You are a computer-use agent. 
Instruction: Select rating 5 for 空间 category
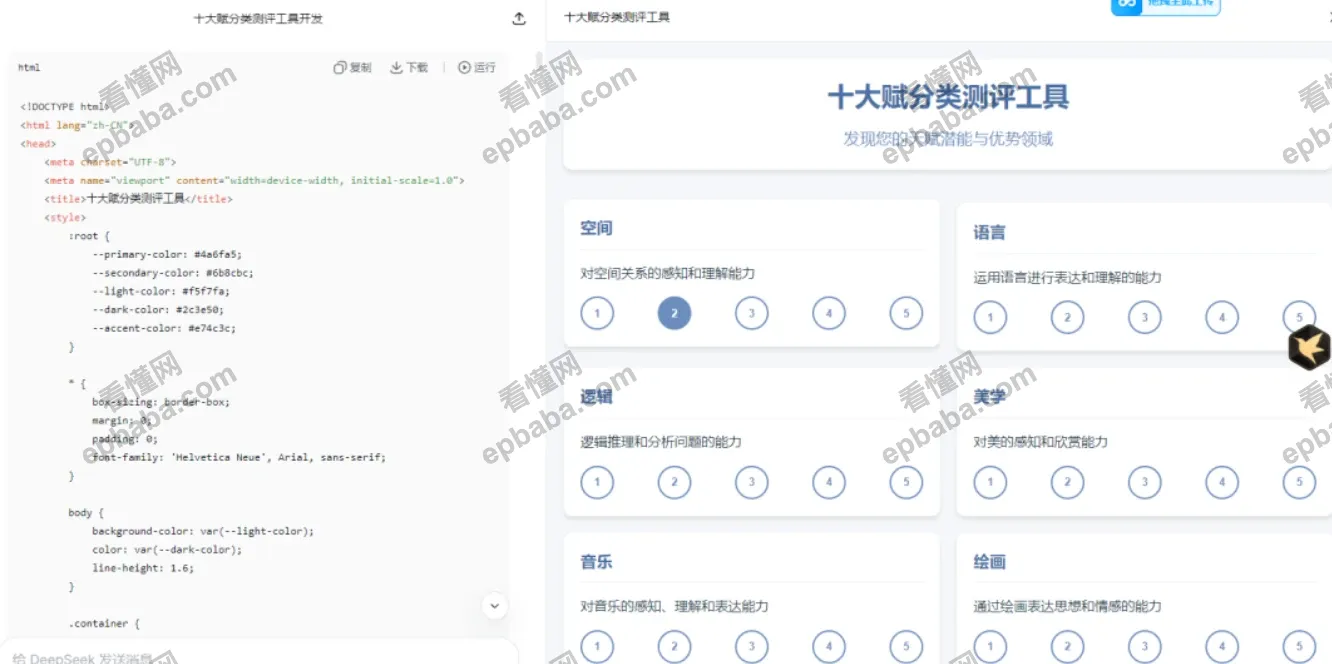click(x=905, y=313)
